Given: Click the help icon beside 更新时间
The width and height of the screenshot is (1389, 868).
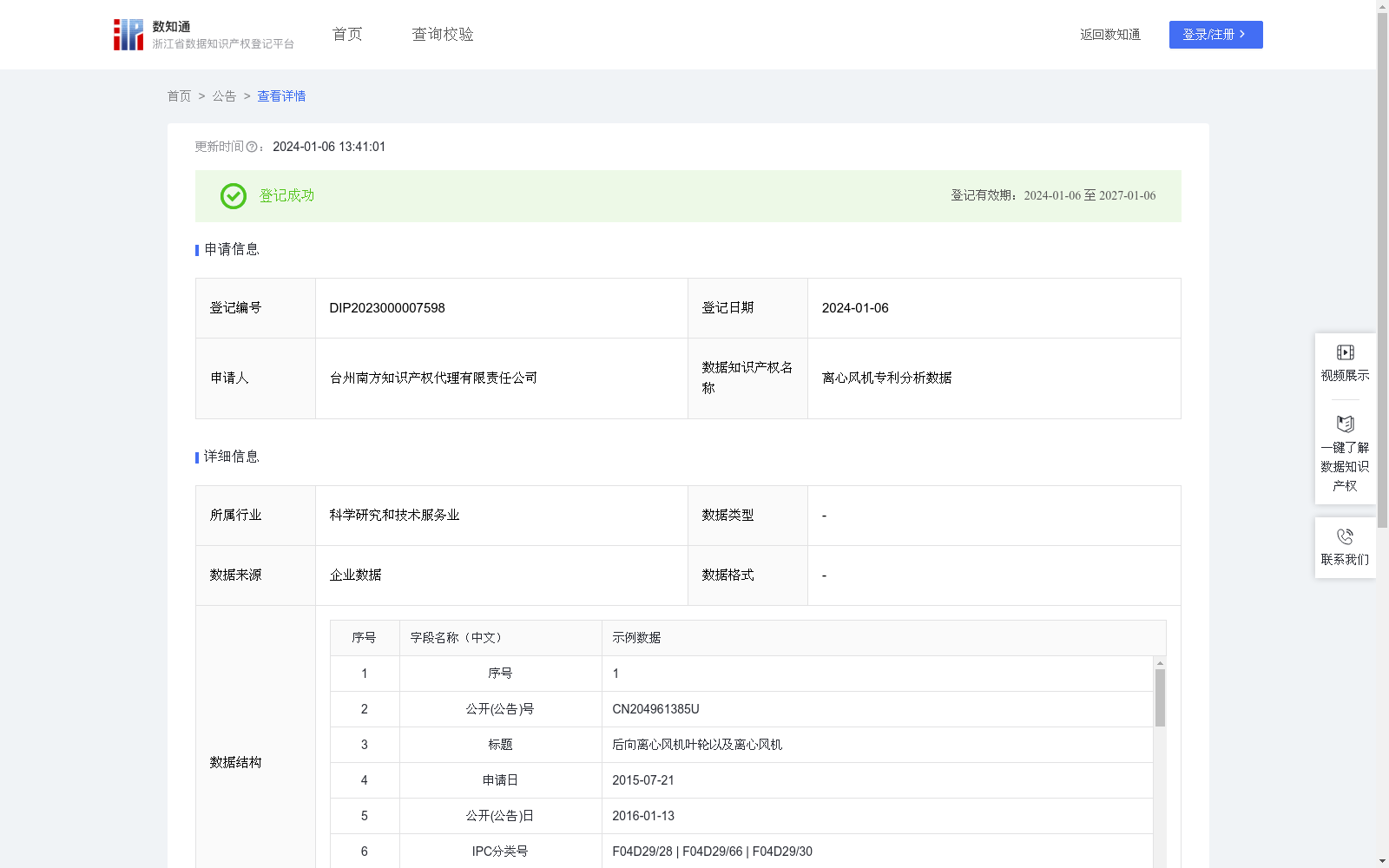Looking at the screenshot, I should 252,148.
